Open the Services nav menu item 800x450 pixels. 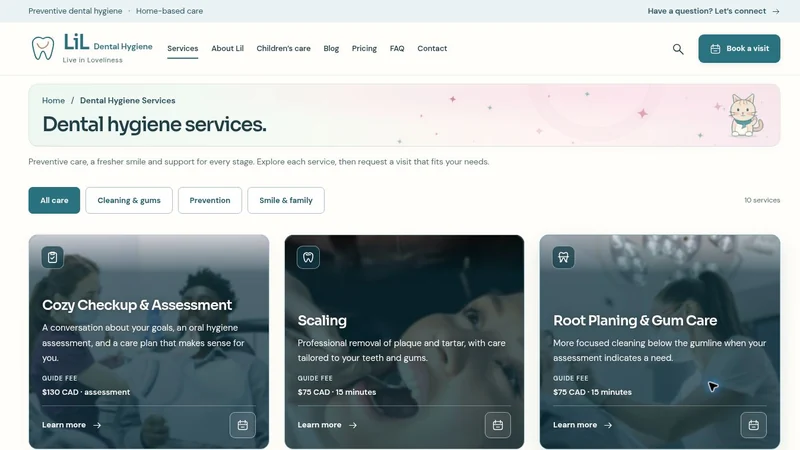(x=183, y=48)
